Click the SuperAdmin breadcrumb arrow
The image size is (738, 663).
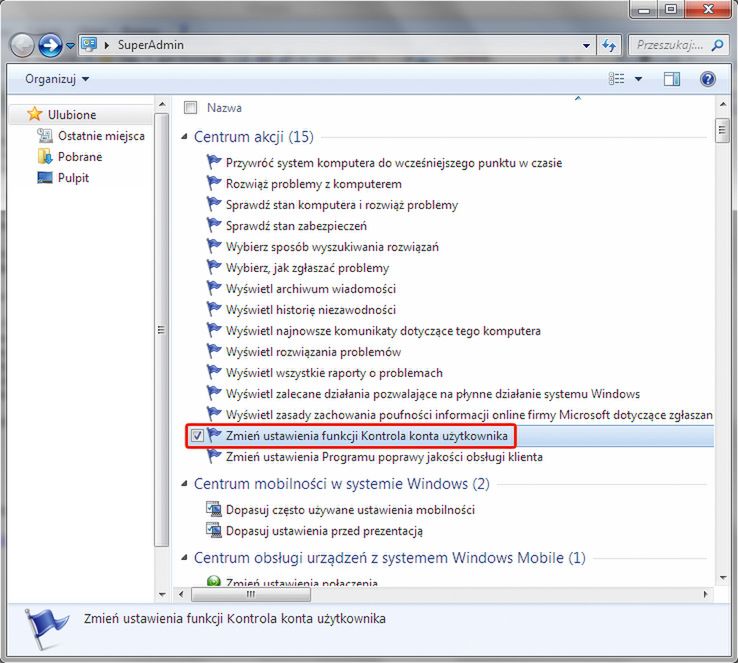(107, 45)
